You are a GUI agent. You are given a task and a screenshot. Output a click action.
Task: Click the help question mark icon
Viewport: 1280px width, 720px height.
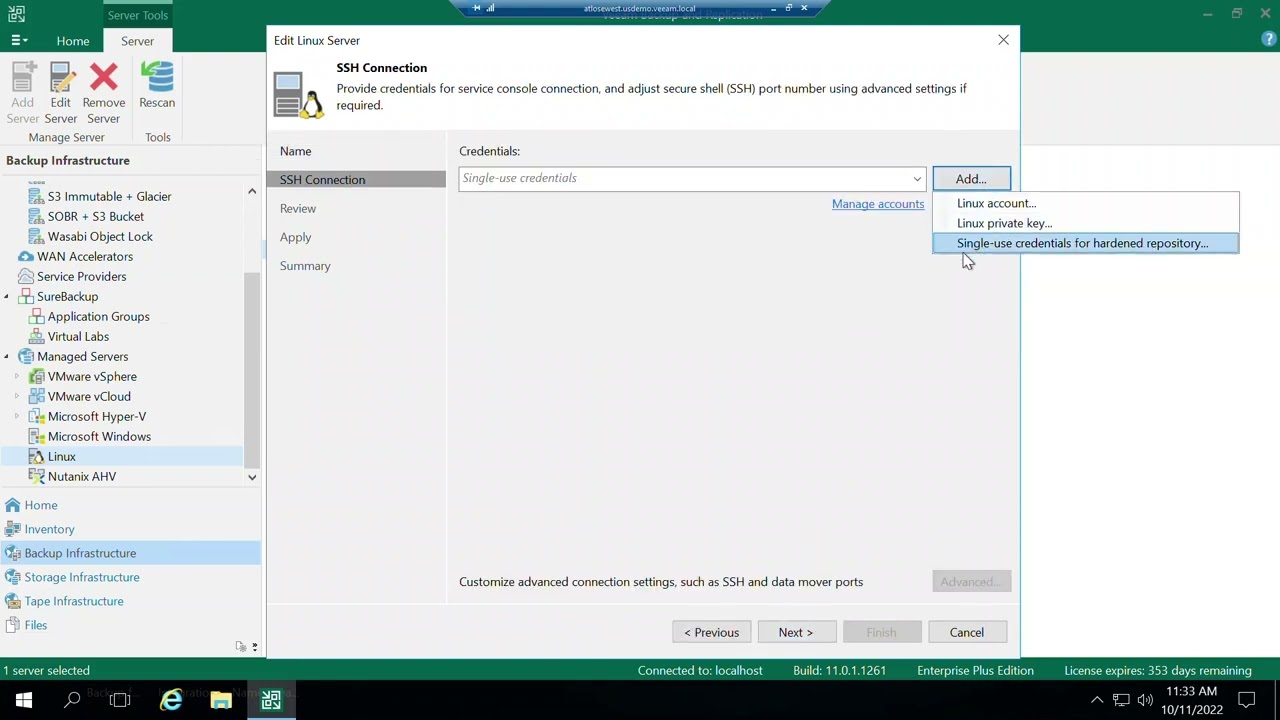(x=1269, y=40)
